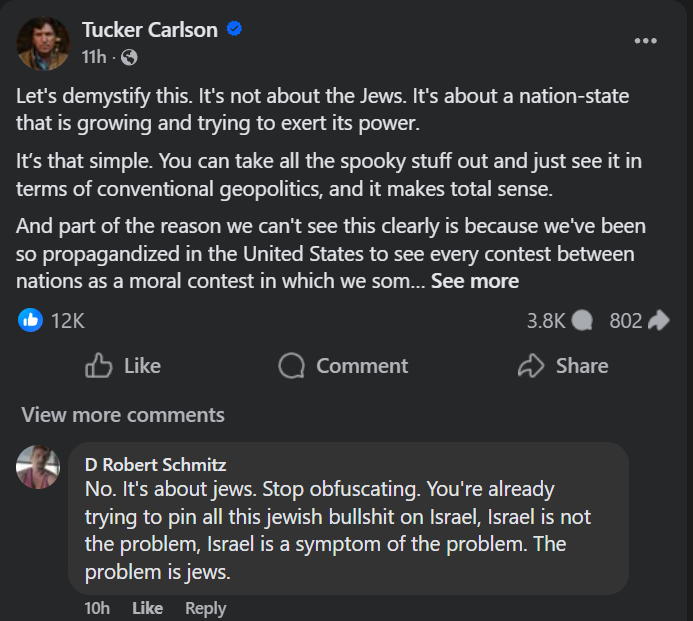This screenshot has width=693, height=621.
Task: Toggle Like on the Schmitz comment
Action: pyautogui.click(x=147, y=608)
